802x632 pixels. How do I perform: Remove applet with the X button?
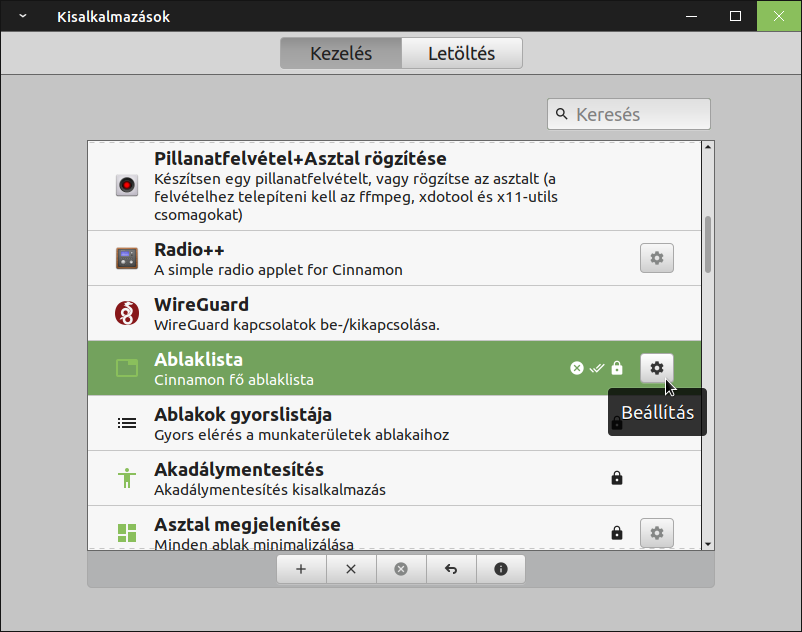(351, 569)
